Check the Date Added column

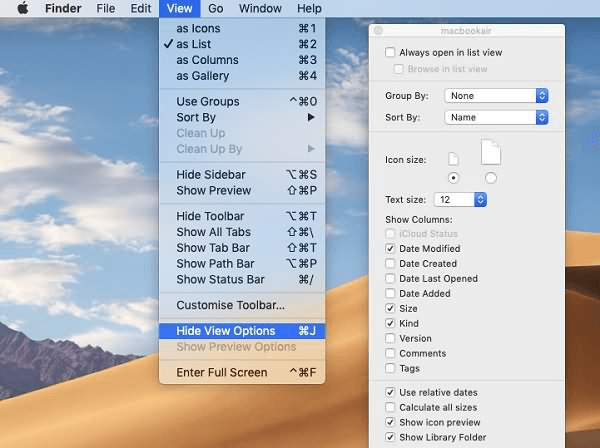(390, 293)
